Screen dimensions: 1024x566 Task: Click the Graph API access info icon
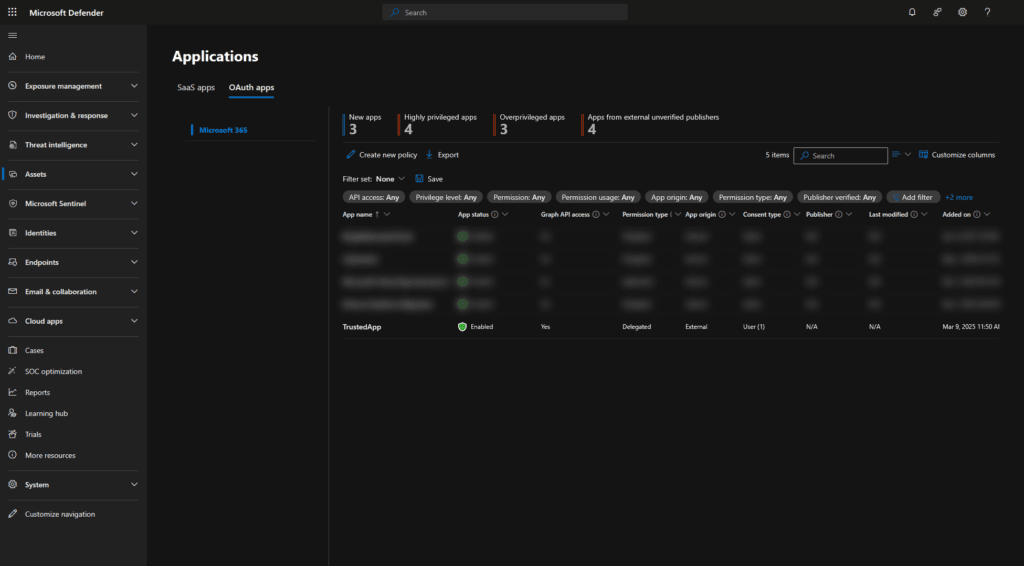click(x=596, y=215)
